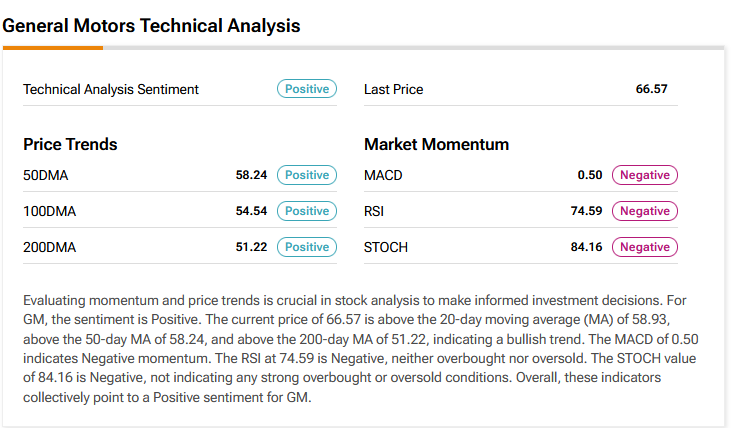Select the Price Trends section heading
The image size is (741, 428).
click(x=70, y=144)
